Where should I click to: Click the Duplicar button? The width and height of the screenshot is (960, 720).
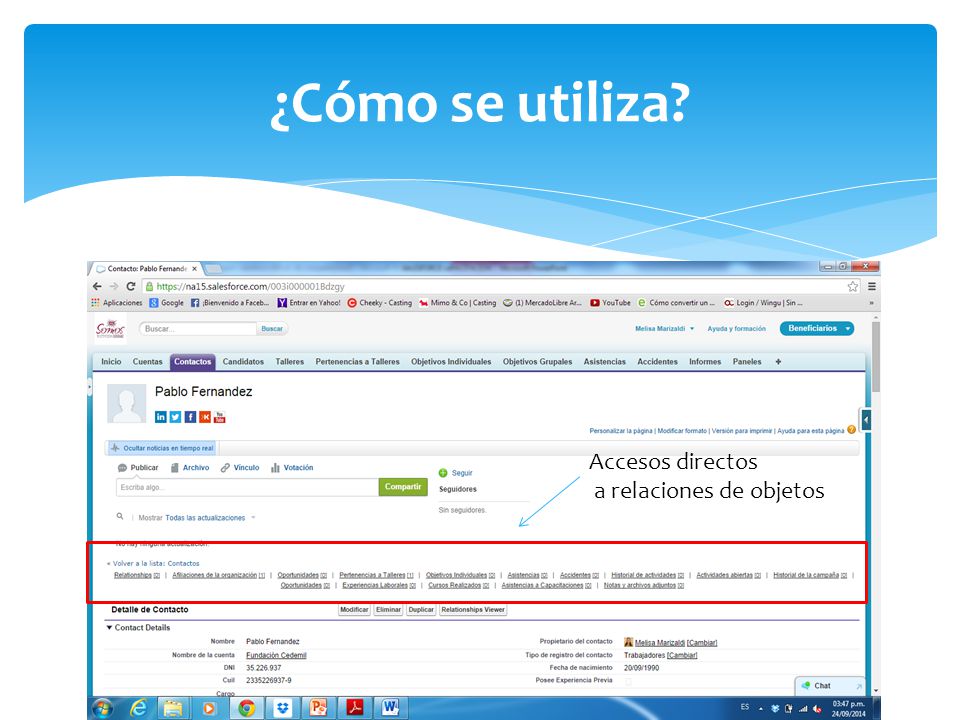pos(421,610)
